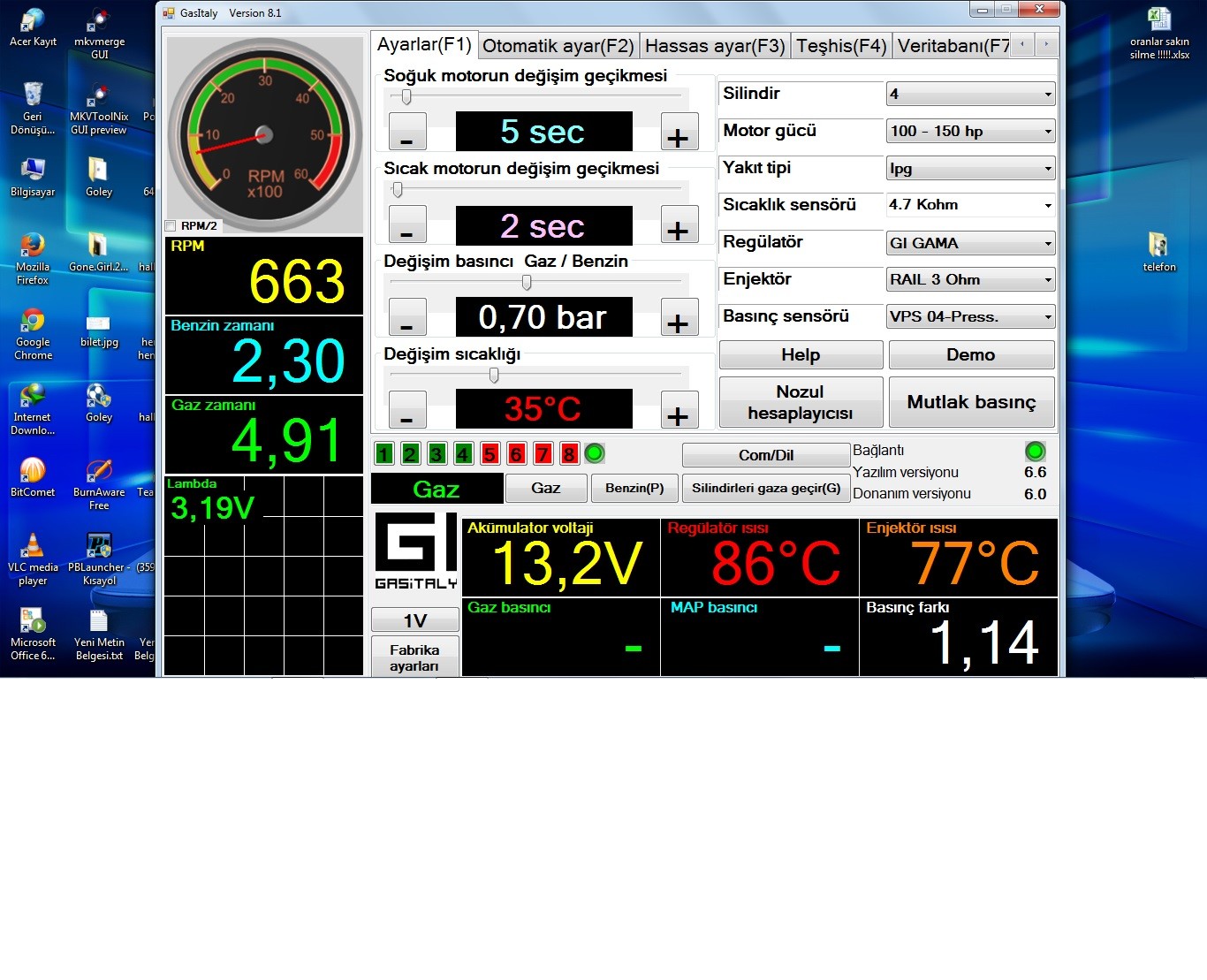Click the green connection status indicator

pos(1035,452)
